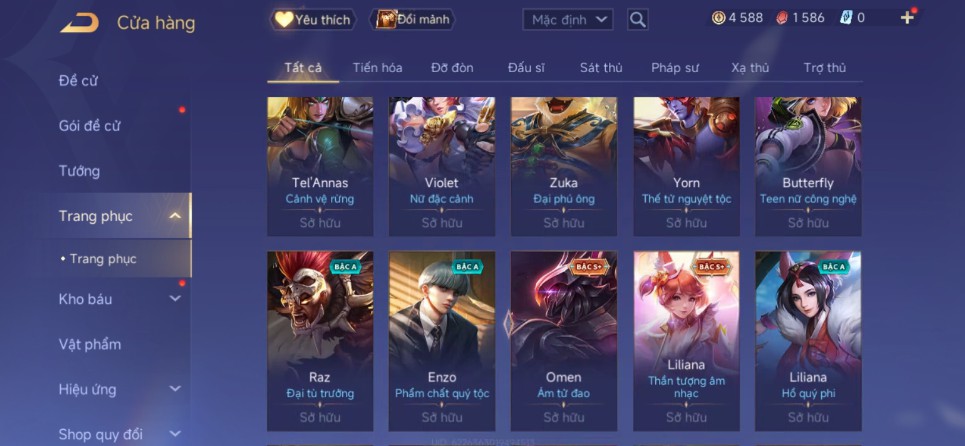Viewport: 965px width, 446px height.
Task: Open the Mặc định sort dropdown
Action: coord(568,20)
